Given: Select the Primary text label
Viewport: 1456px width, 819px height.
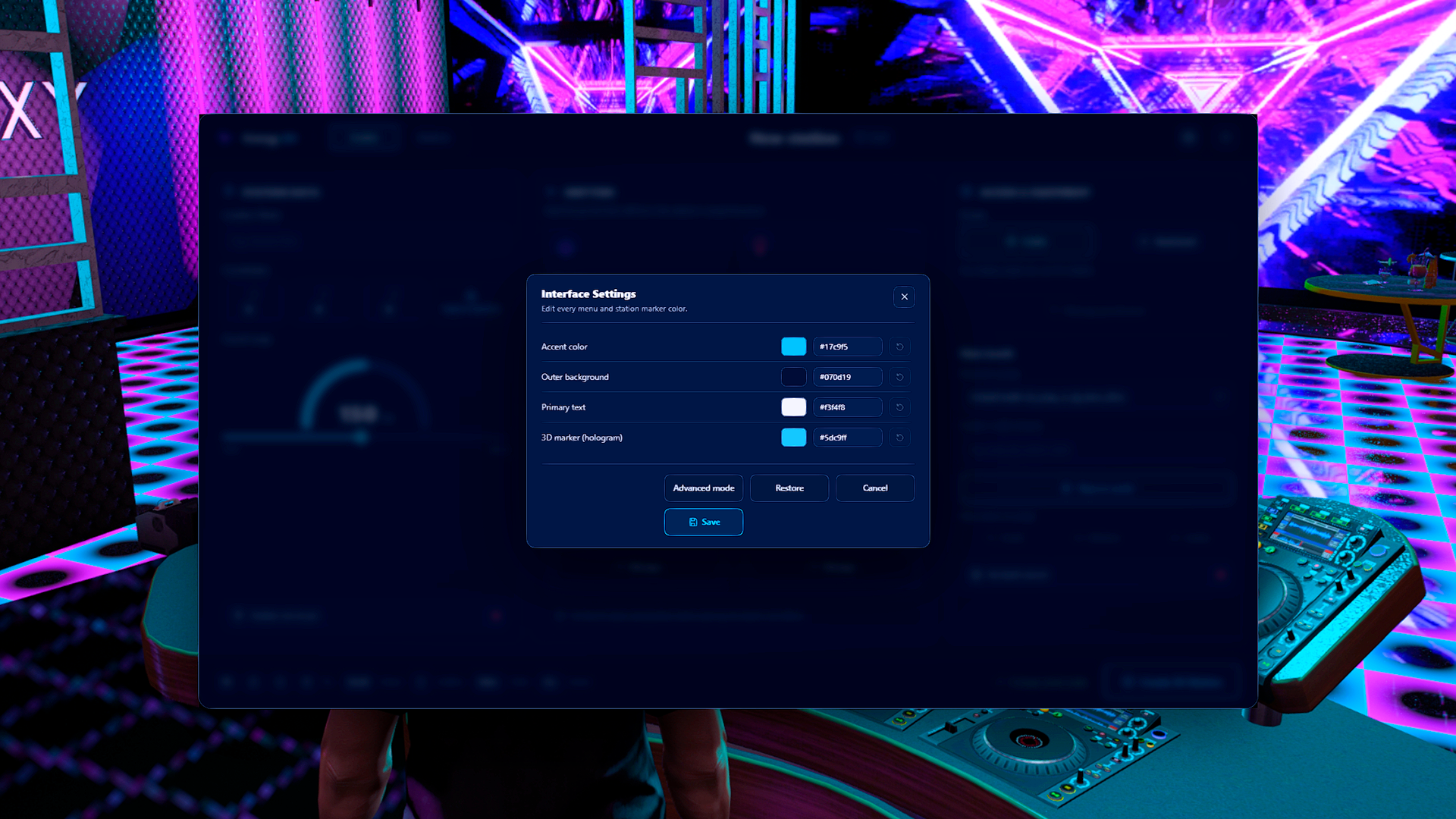Looking at the screenshot, I should pos(563,407).
